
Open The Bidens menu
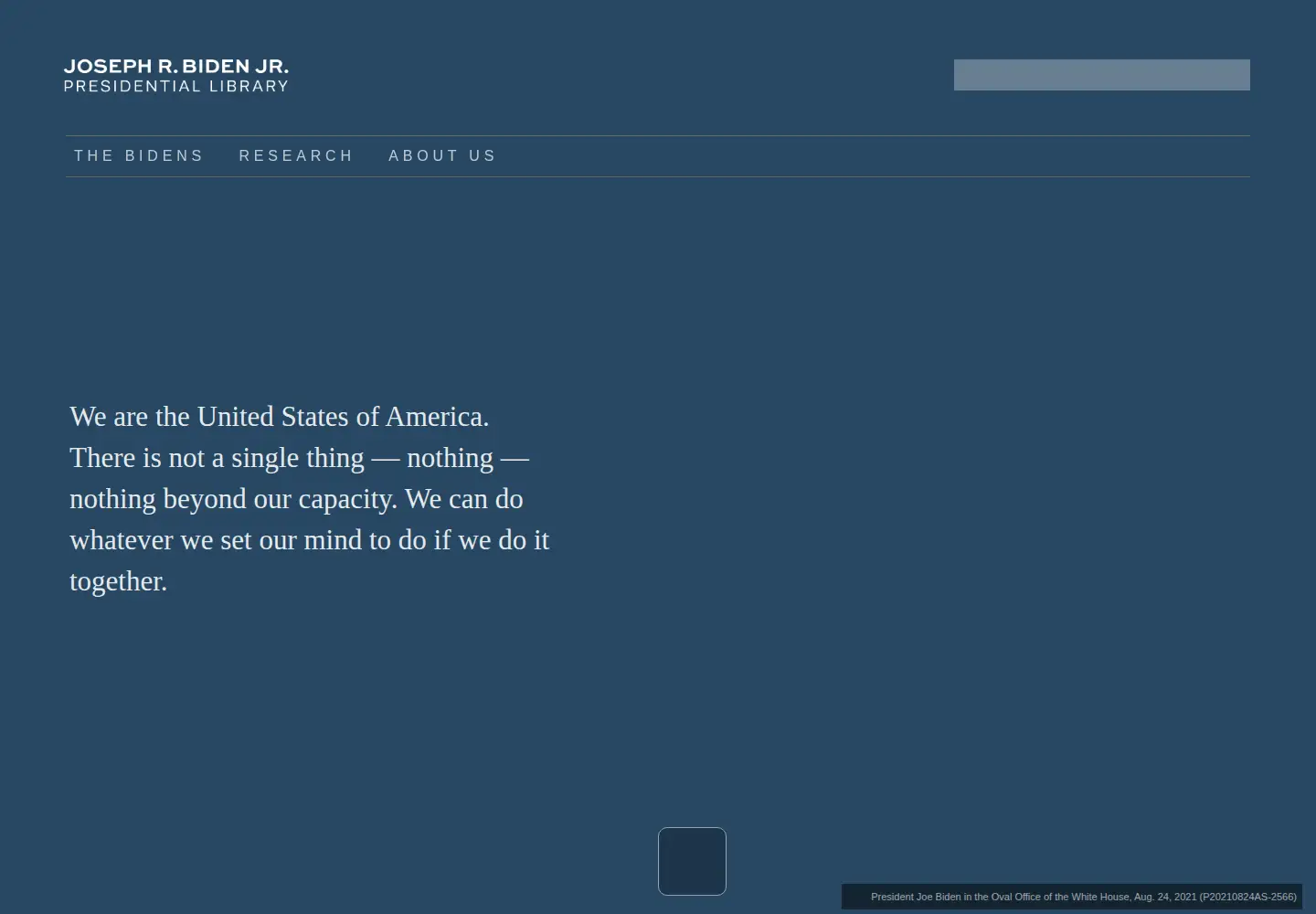tap(139, 156)
